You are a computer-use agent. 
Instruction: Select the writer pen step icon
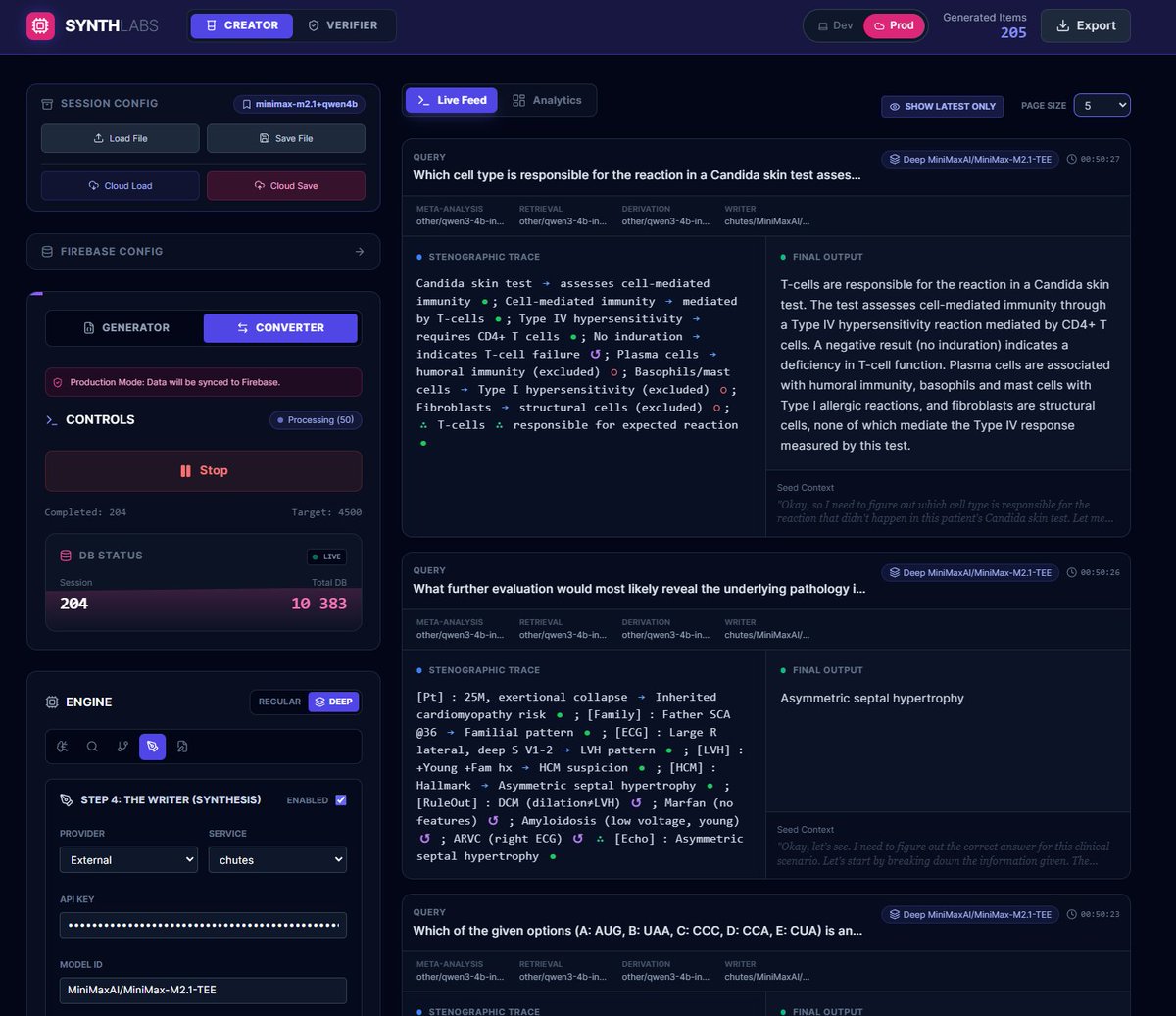(152, 747)
